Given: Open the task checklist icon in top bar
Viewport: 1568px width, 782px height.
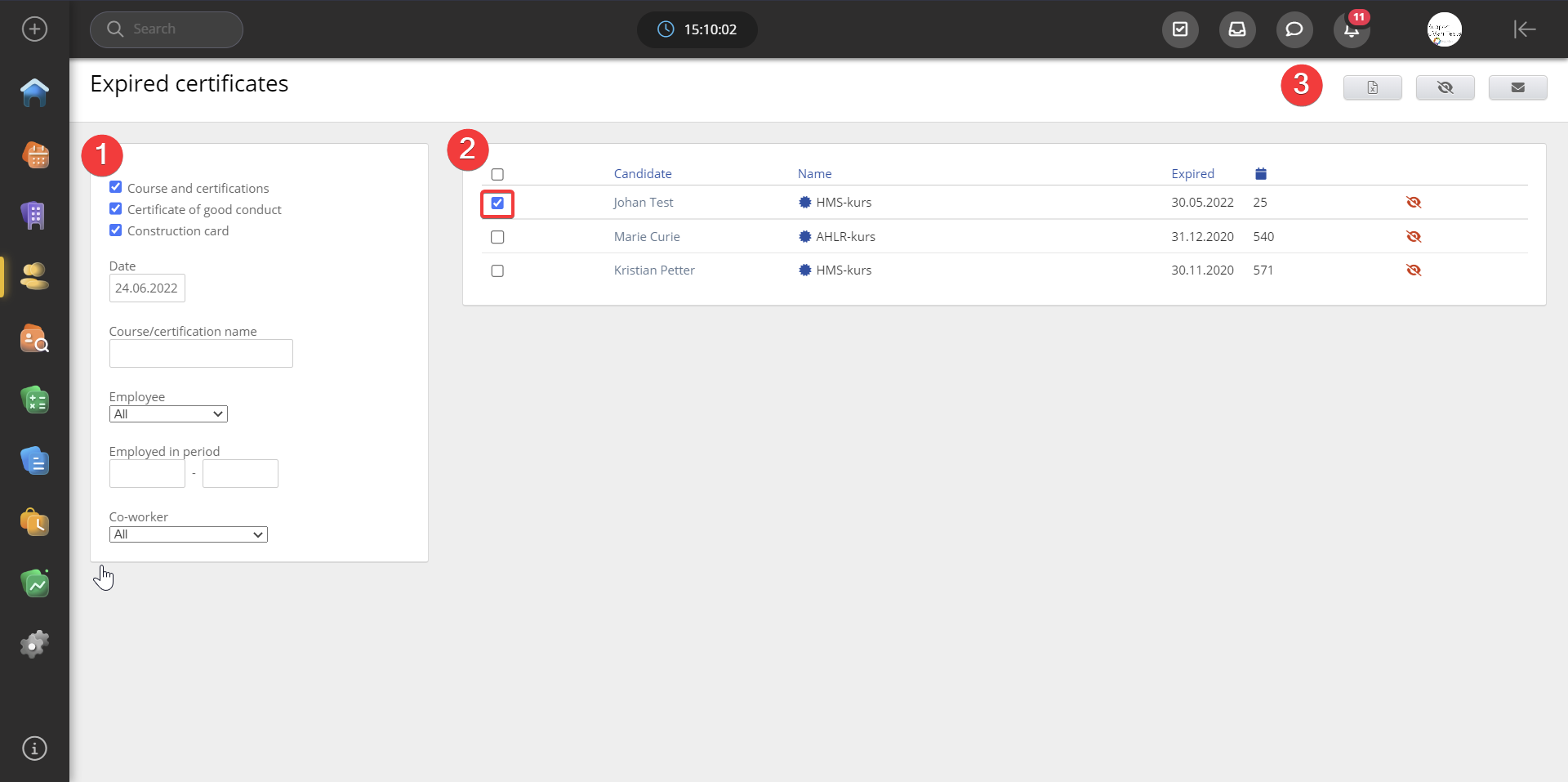Looking at the screenshot, I should 1180,30.
